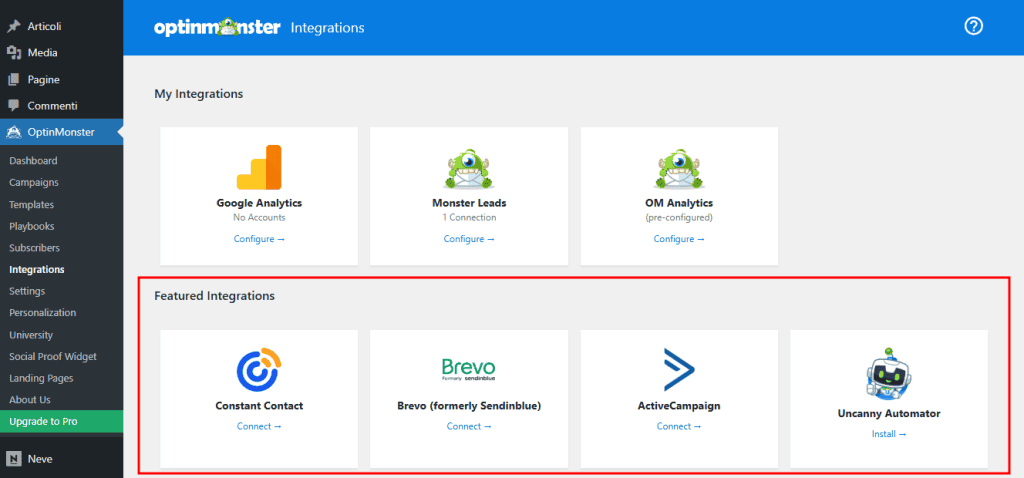Click the Brevo logo
Image resolution: width=1024 pixels, height=478 pixels.
click(x=469, y=370)
